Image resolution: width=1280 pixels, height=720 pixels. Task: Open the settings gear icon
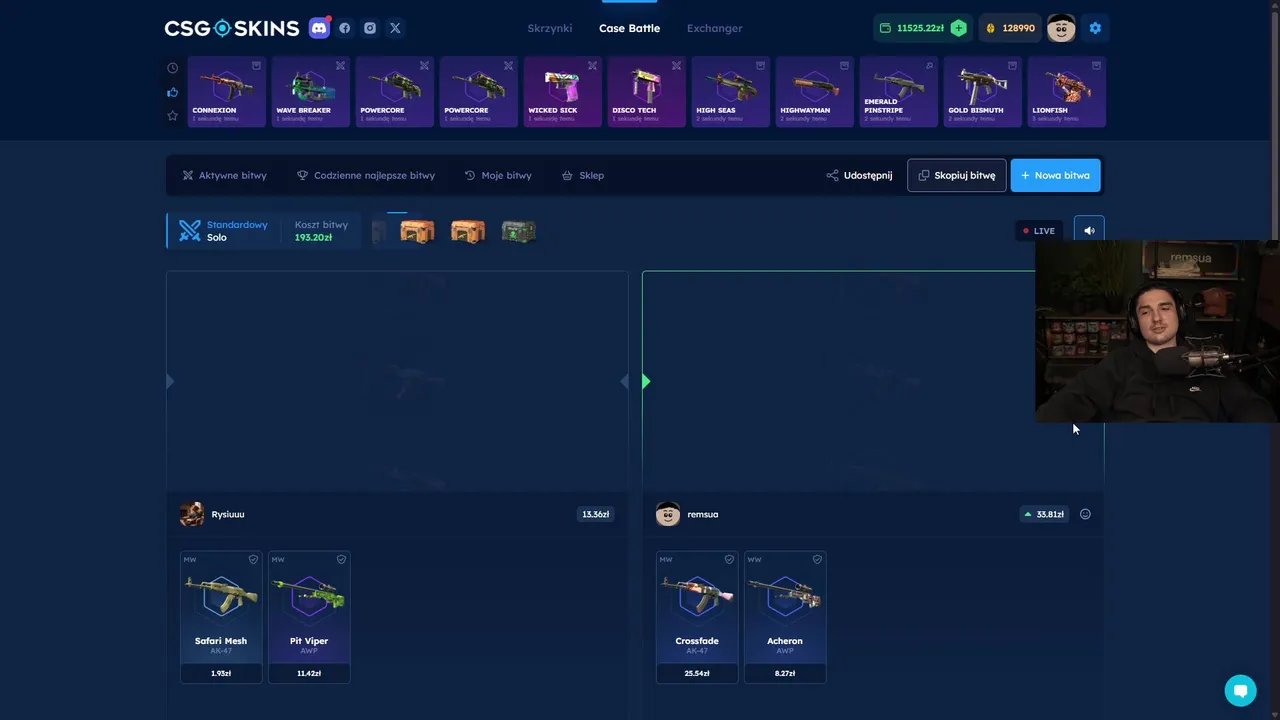coord(1095,28)
